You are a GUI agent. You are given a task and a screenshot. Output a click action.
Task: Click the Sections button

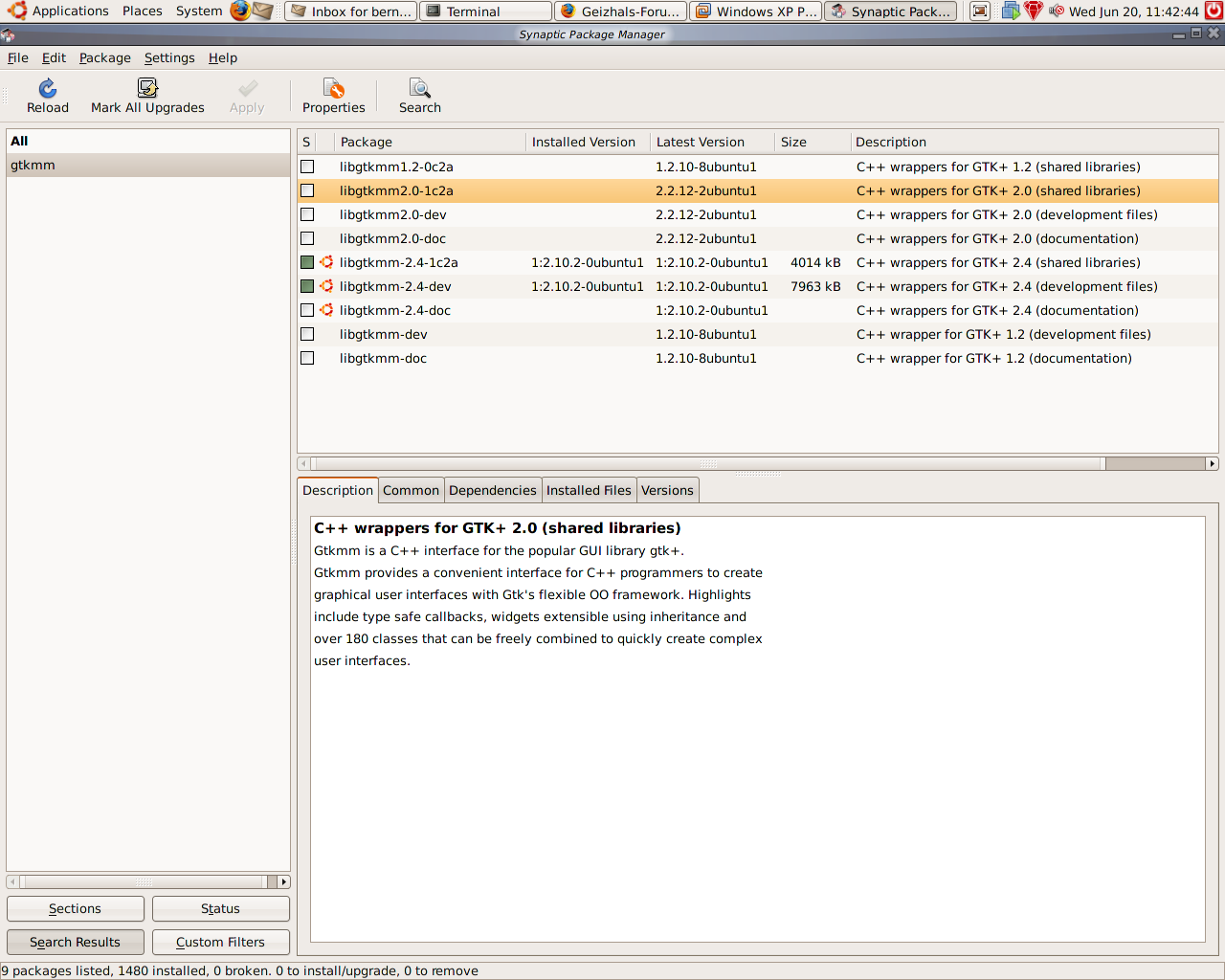click(x=76, y=908)
